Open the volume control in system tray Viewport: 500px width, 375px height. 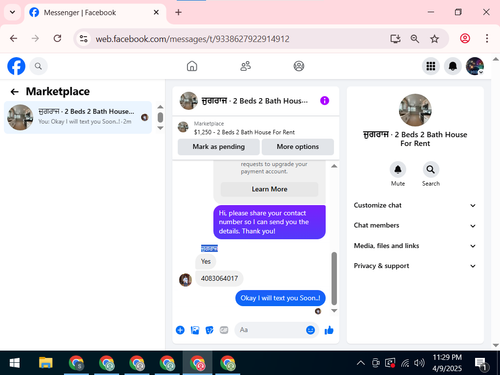point(419,363)
